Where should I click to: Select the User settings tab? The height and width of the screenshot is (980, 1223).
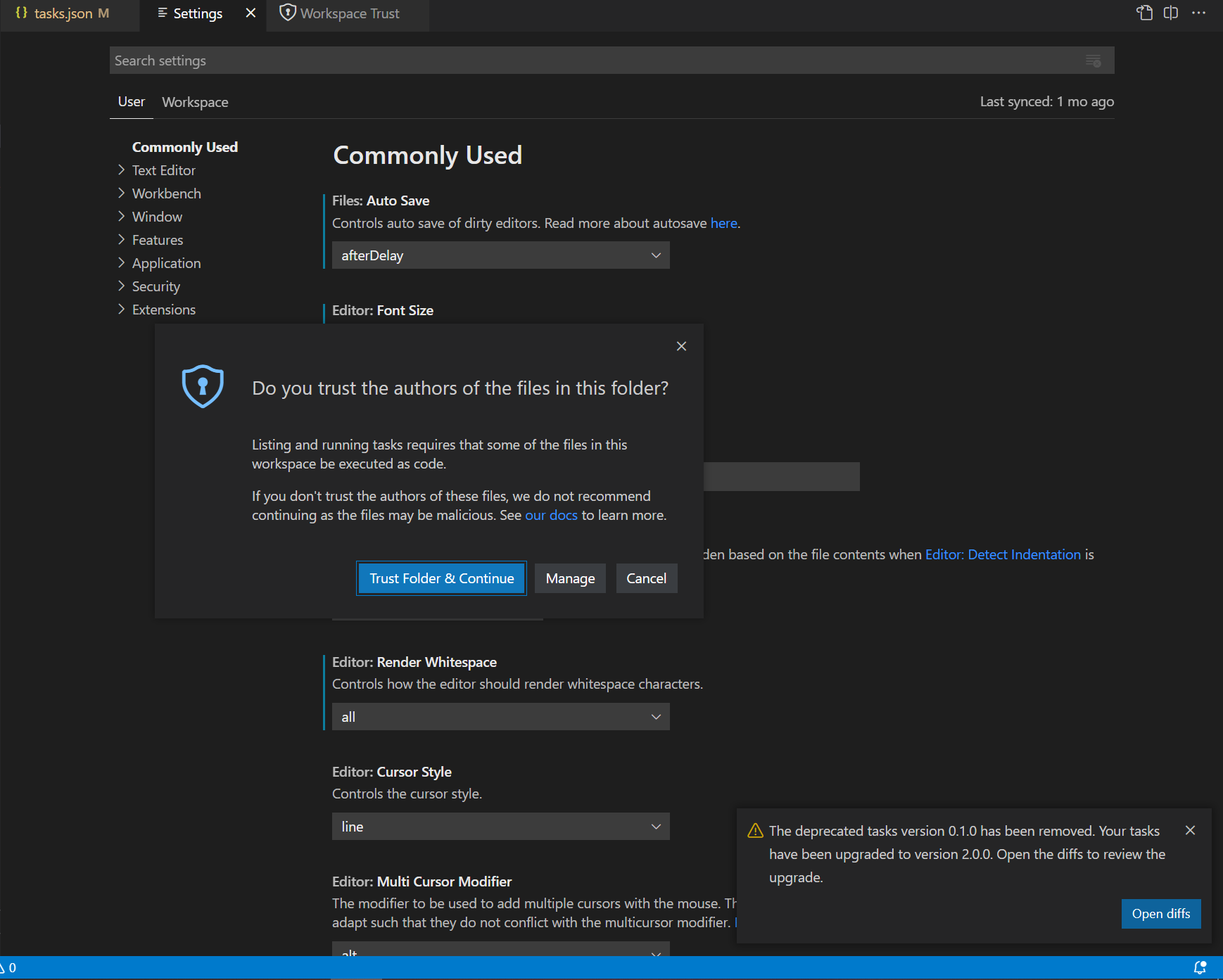[132, 101]
